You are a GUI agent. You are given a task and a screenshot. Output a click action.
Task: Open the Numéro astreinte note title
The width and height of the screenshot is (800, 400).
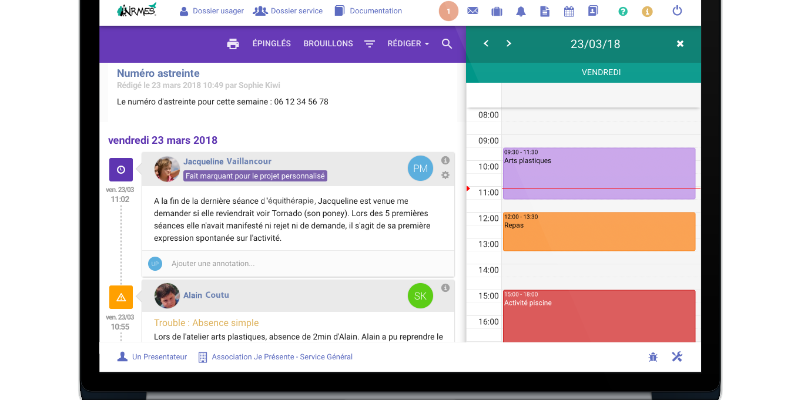[x=158, y=73]
